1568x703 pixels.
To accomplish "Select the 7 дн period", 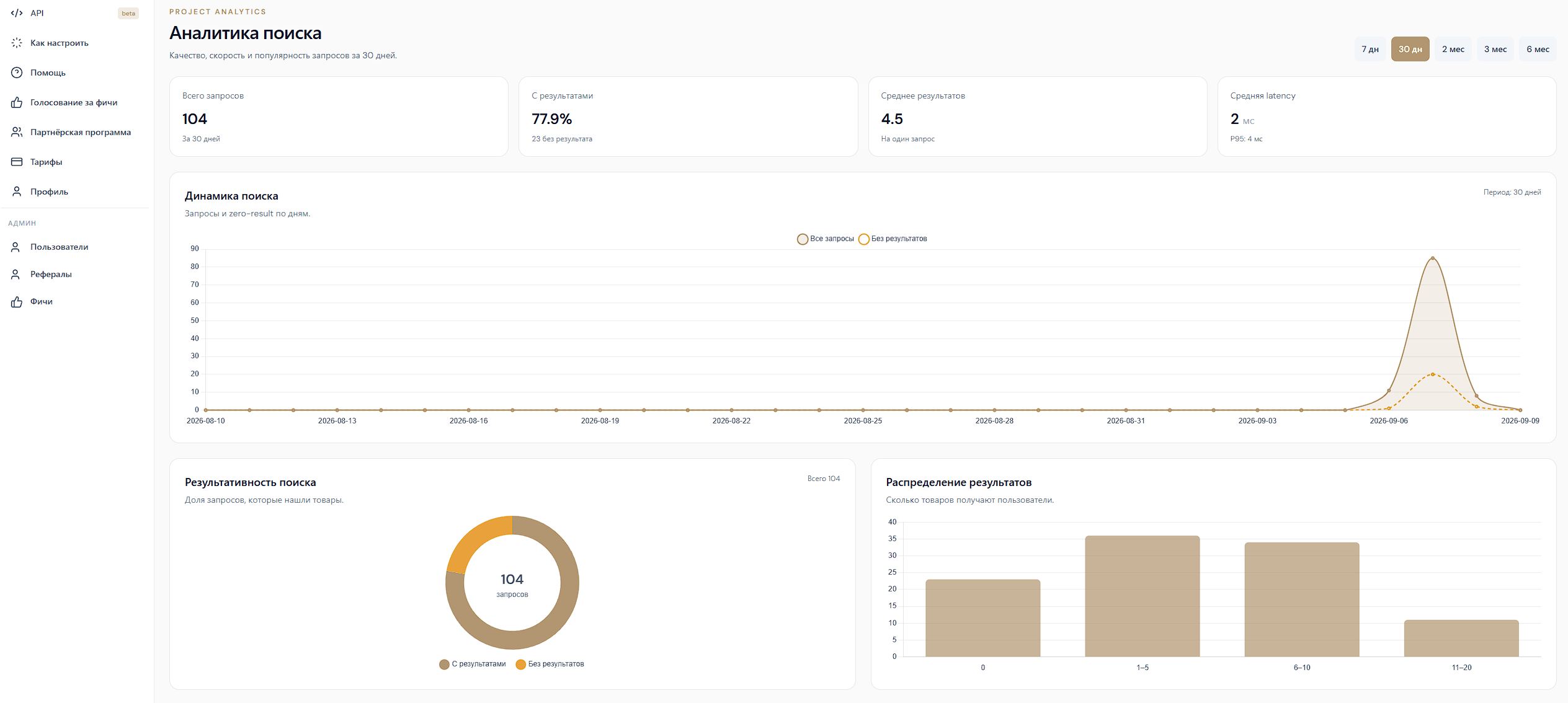I will click(x=1370, y=49).
